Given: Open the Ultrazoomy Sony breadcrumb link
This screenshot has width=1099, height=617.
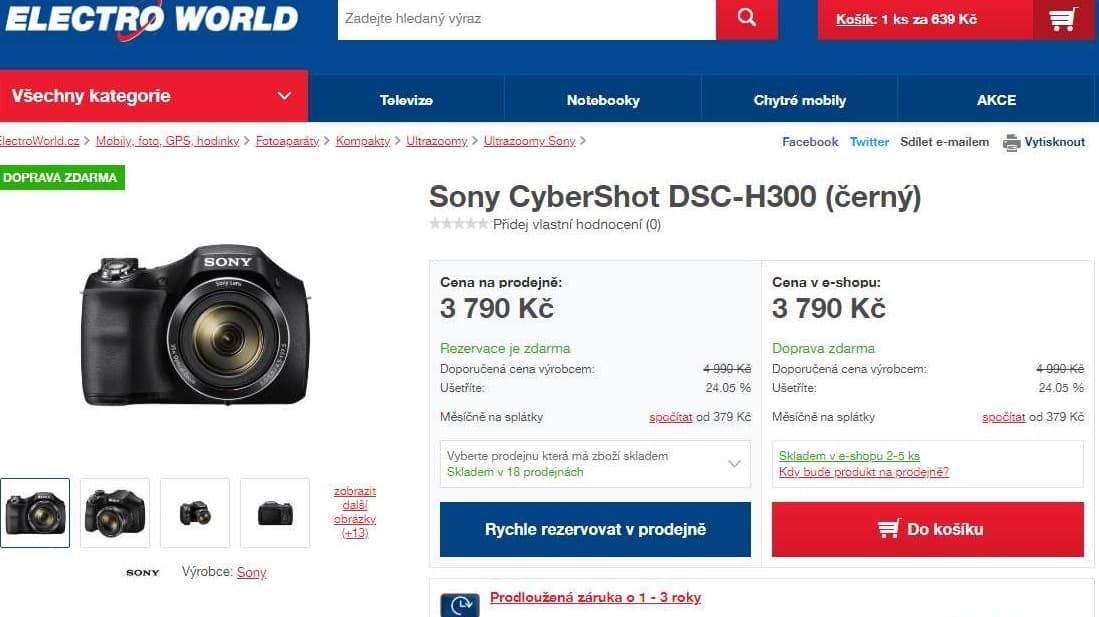Looking at the screenshot, I should click(529, 141).
